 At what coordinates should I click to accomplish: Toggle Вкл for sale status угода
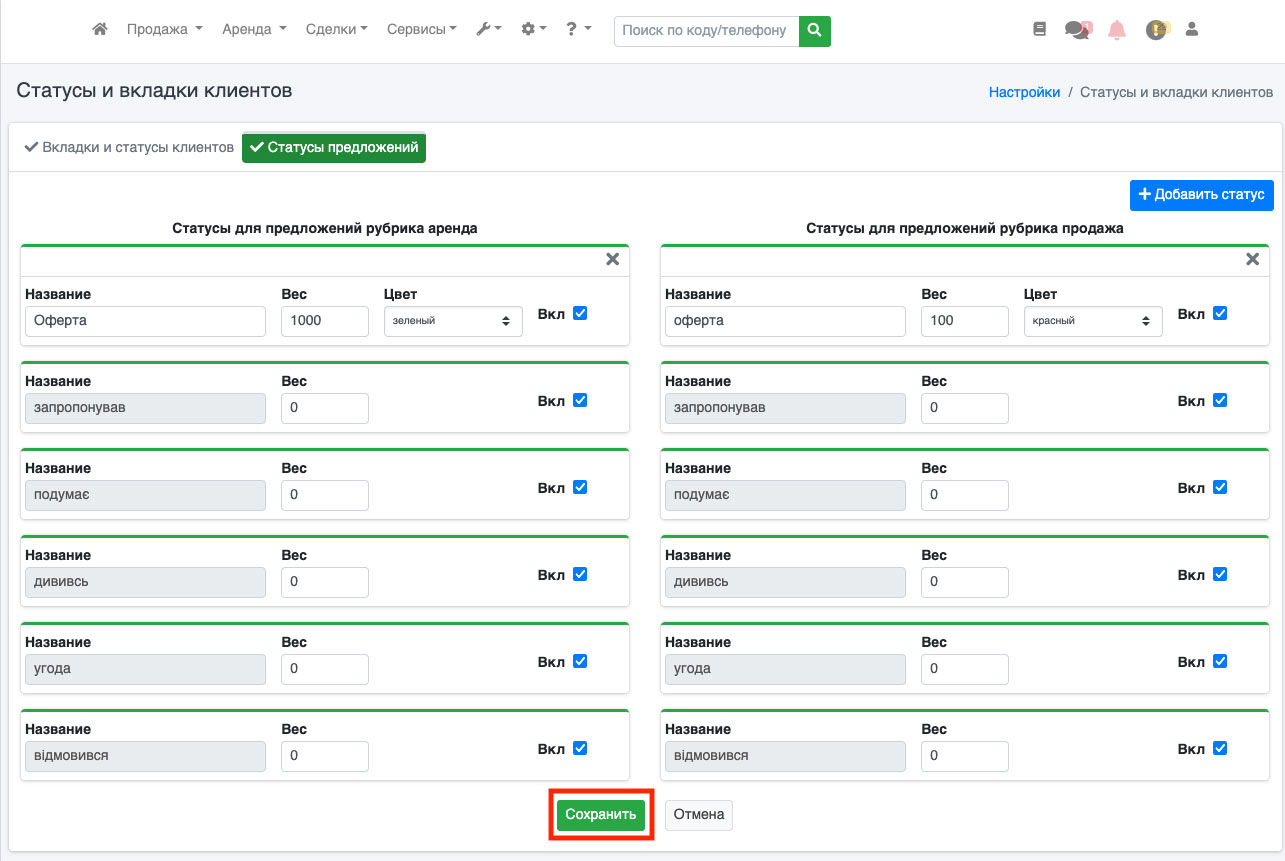1219,661
